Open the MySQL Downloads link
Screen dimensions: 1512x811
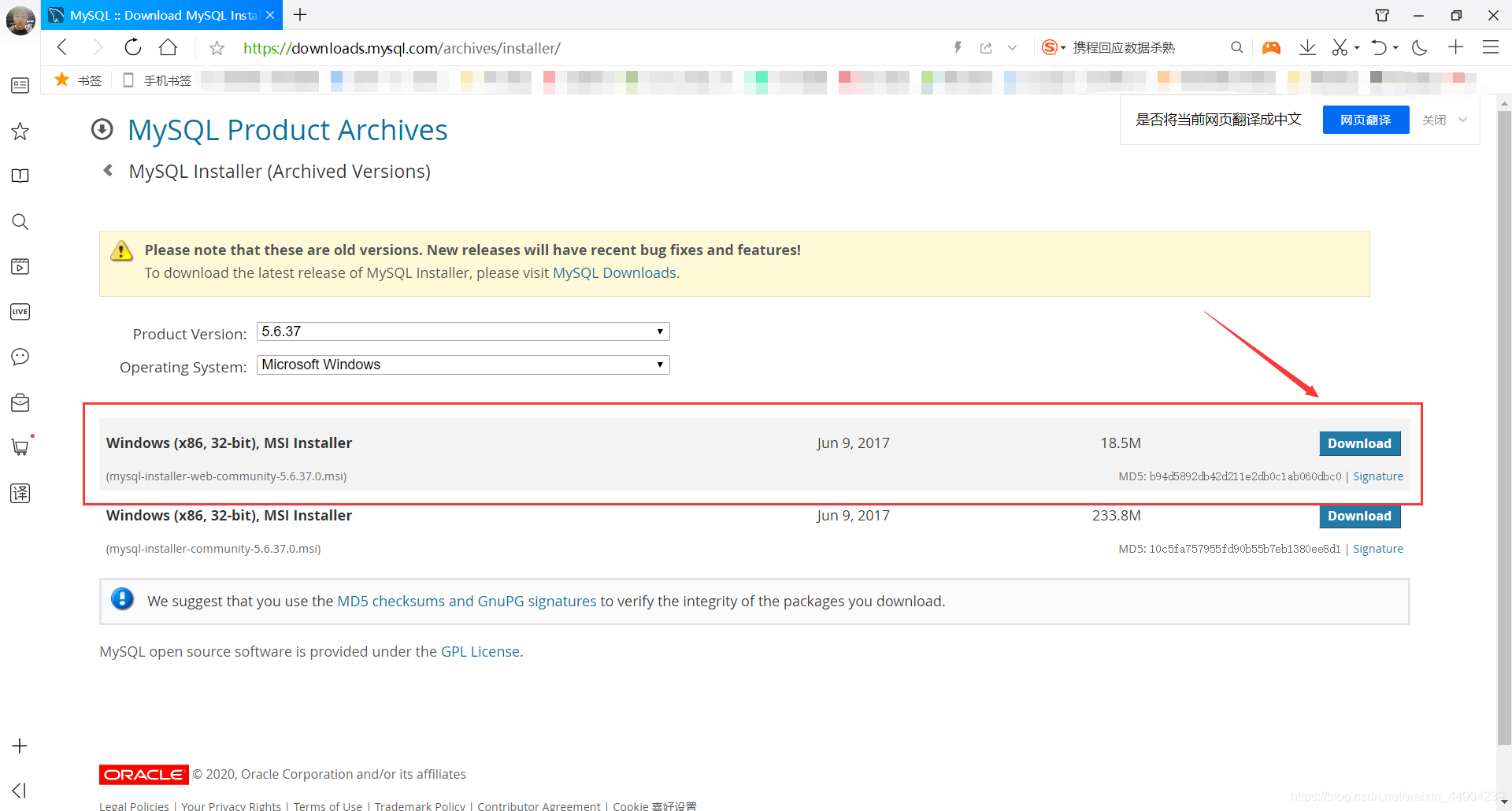(614, 272)
